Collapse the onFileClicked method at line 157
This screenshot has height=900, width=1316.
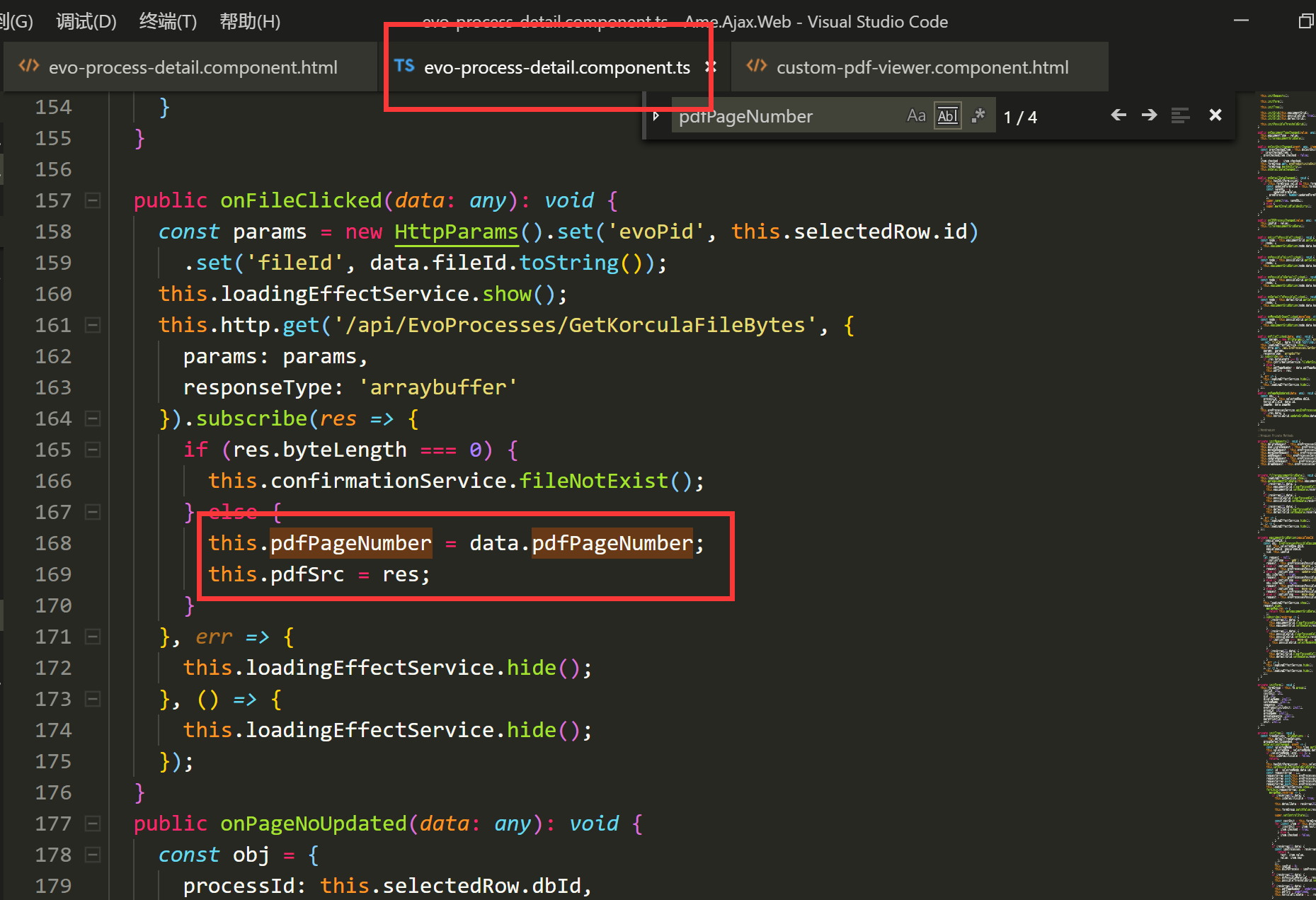93,200
